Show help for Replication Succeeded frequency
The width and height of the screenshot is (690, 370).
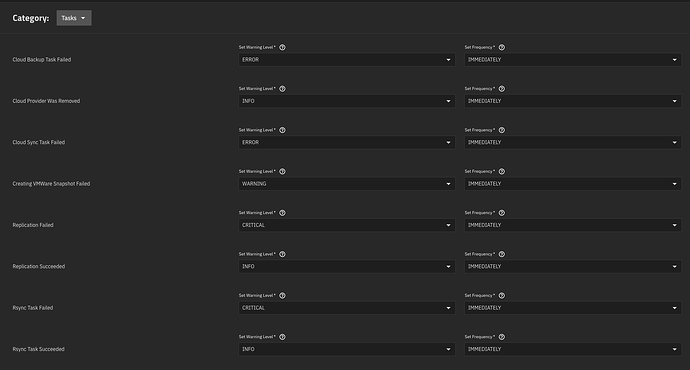502,254
